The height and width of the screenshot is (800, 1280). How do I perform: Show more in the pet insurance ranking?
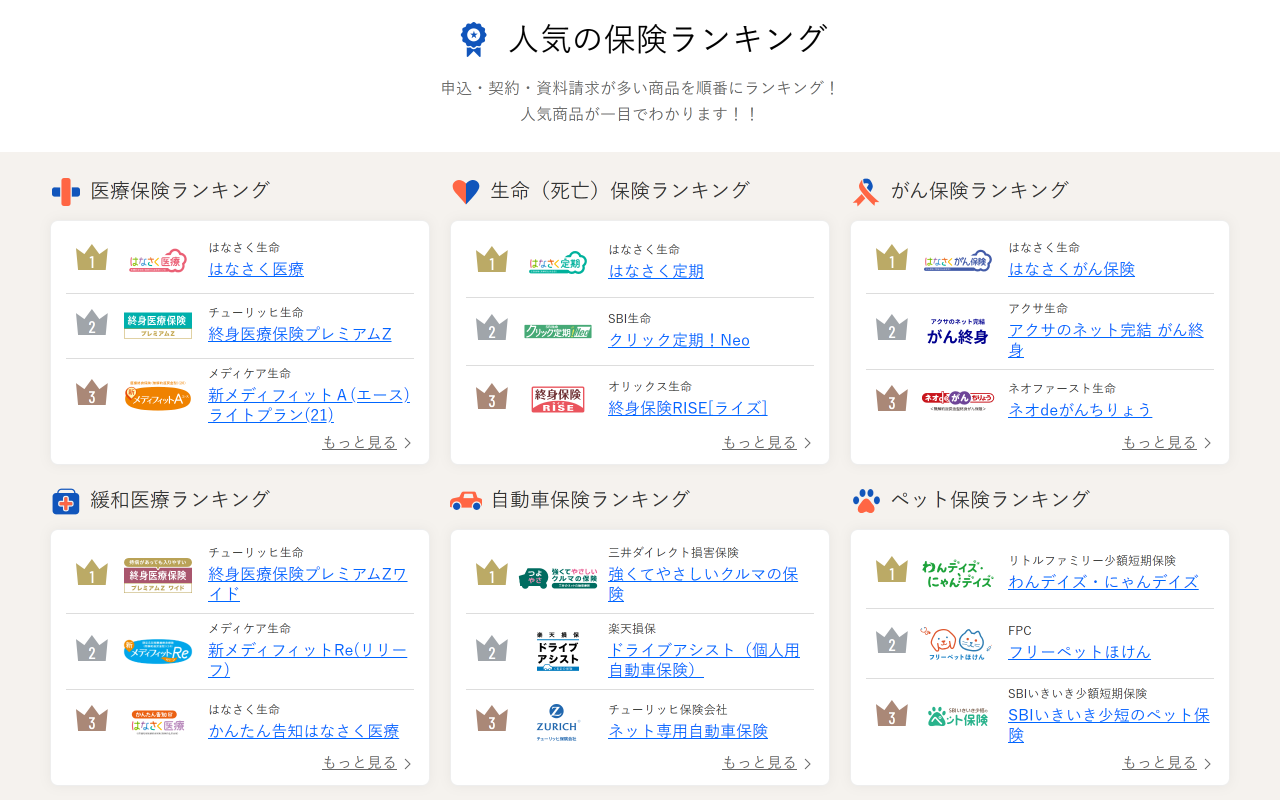(x=1166, y=763)
